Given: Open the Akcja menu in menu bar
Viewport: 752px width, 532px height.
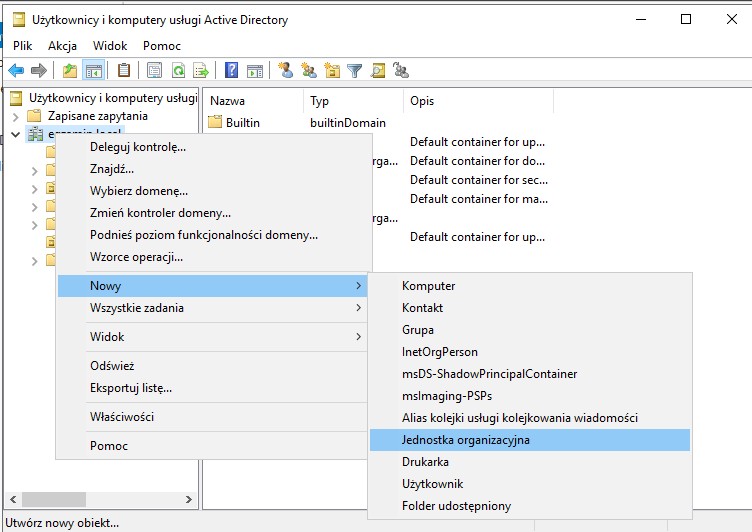Looking at the screenshot, I should click(x=62, y=46).
